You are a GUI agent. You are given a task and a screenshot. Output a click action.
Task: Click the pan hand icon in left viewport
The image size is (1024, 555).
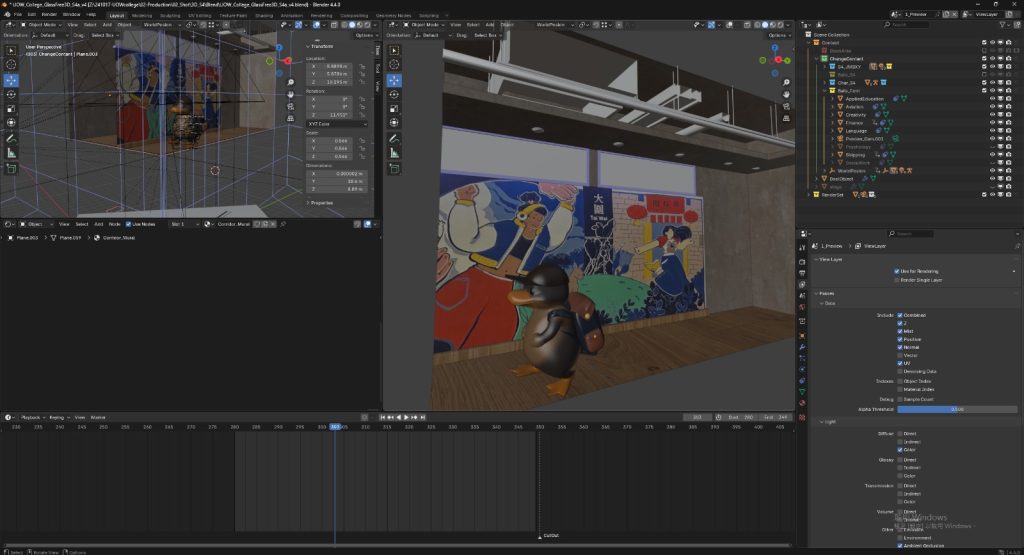[x=290, y=94]
